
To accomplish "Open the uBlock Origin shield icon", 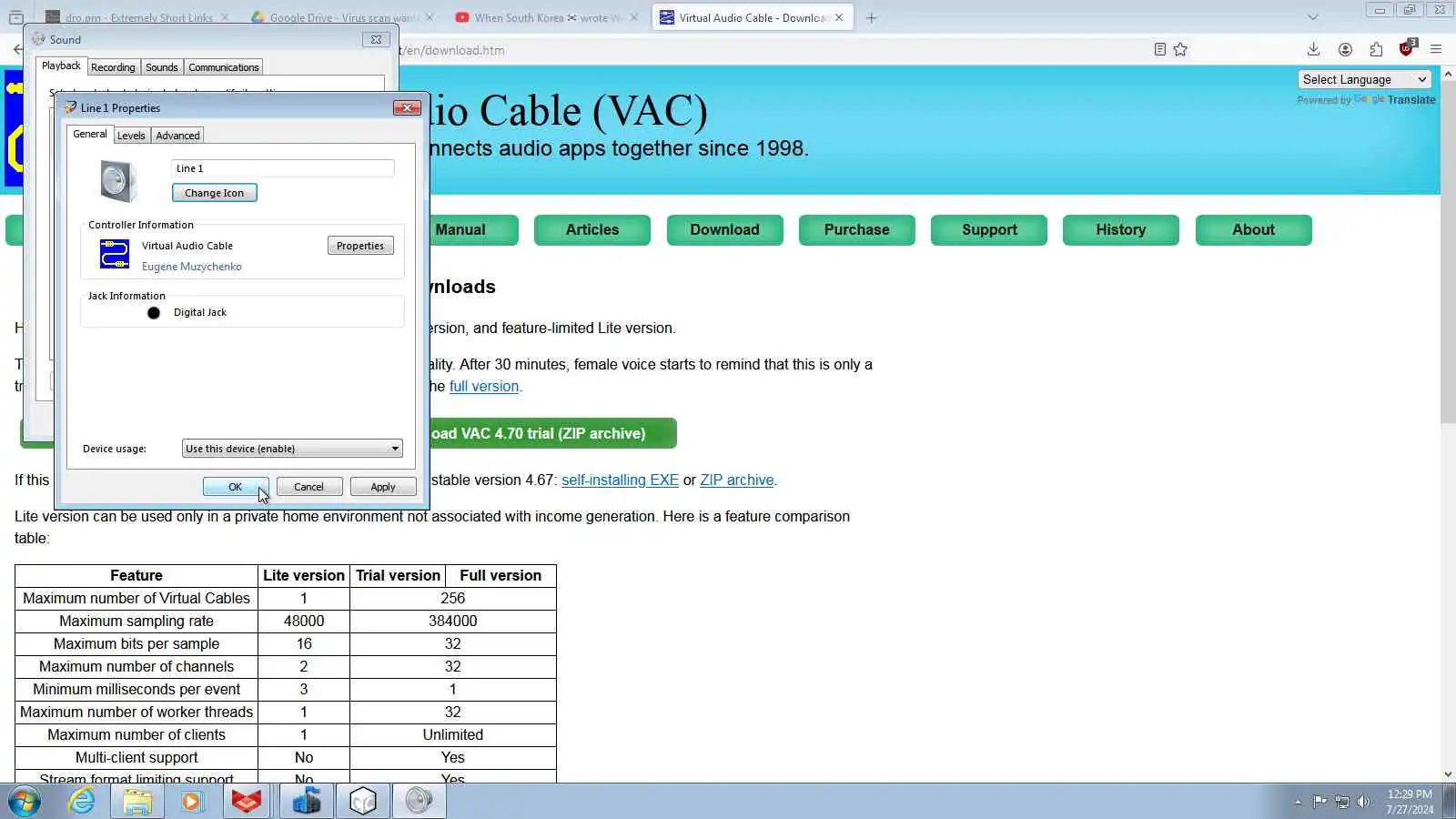I will 1407,47.
